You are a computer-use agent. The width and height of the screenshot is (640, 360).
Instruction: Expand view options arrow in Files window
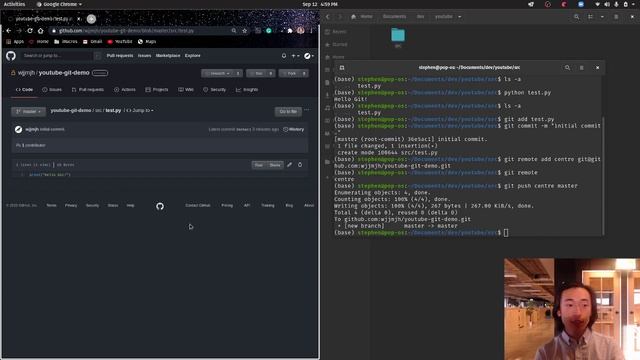pyautogui.click(x=602, y=17)
